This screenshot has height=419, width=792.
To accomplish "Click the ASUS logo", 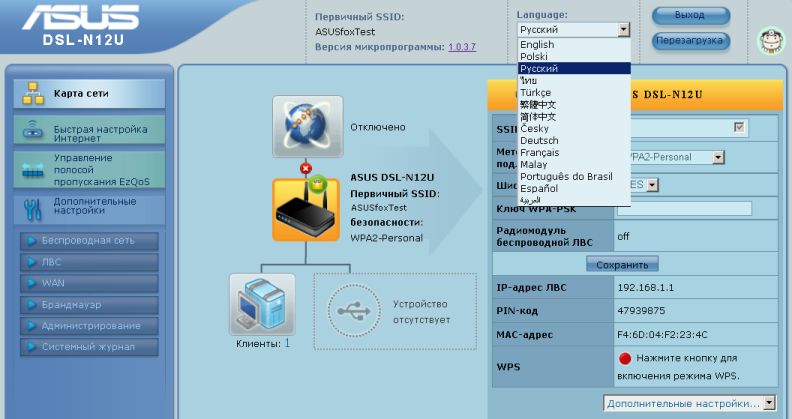I will pyautogui.click(x=81, y=17).
